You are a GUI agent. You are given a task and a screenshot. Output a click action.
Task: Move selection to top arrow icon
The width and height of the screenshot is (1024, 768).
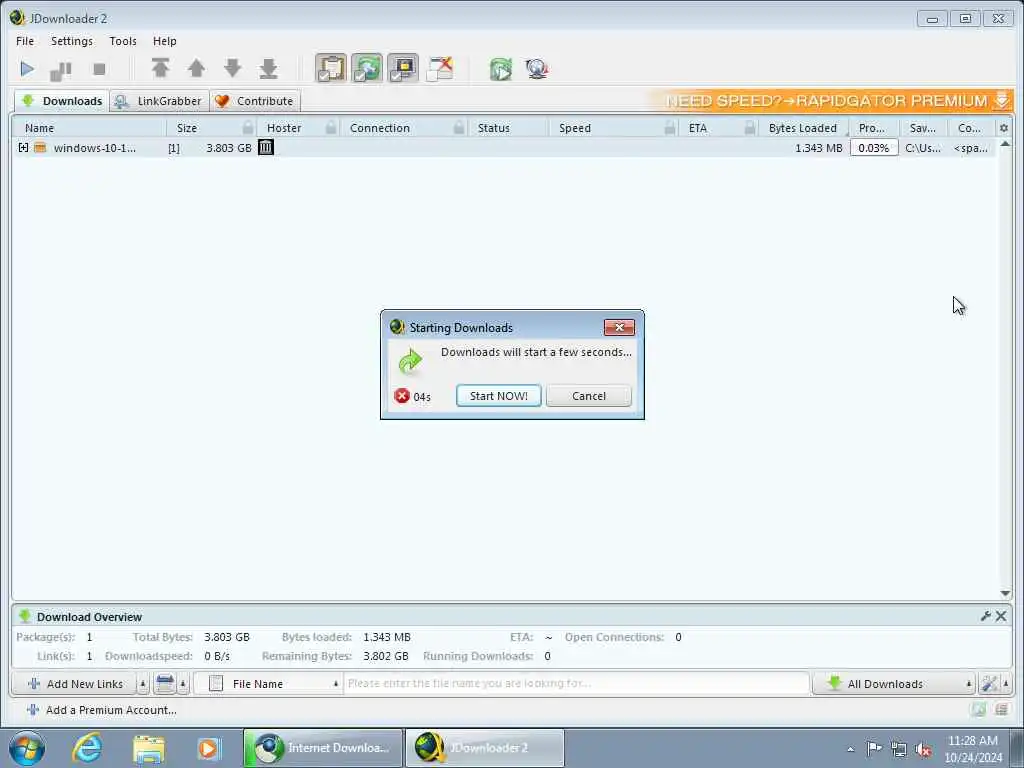click(160, 68)
